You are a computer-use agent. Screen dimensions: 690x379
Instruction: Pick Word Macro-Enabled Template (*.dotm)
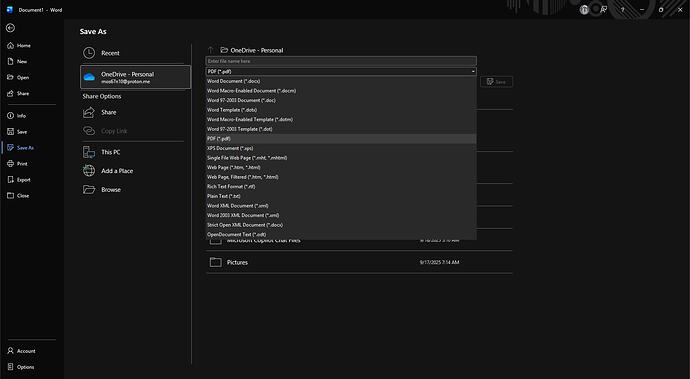[341, 119]
